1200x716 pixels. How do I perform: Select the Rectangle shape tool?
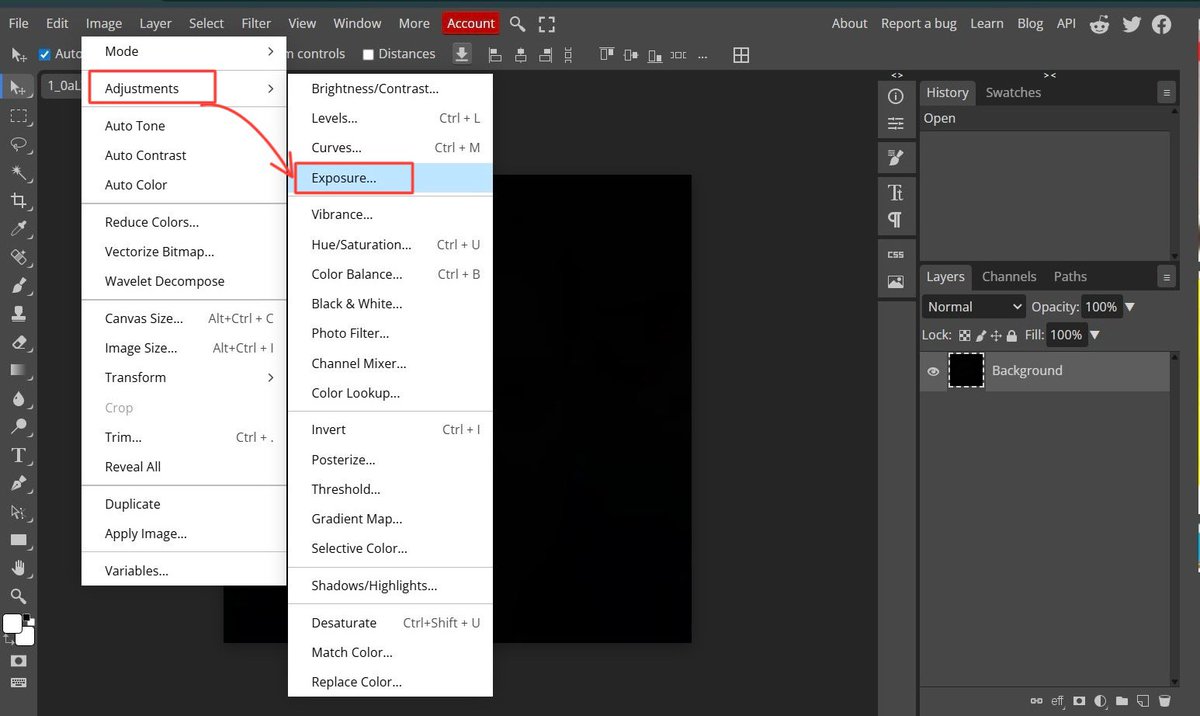point(18,540)
